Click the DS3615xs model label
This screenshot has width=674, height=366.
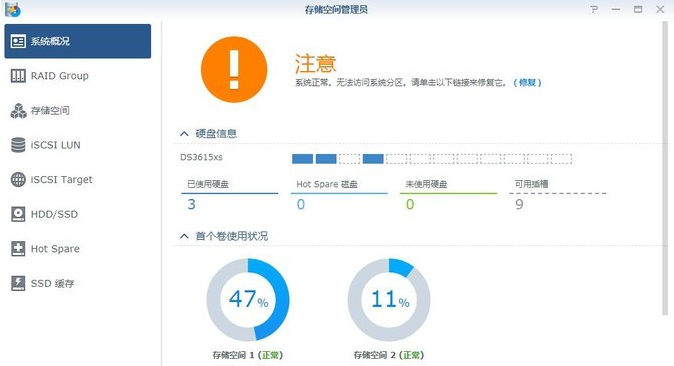point(201,157)
